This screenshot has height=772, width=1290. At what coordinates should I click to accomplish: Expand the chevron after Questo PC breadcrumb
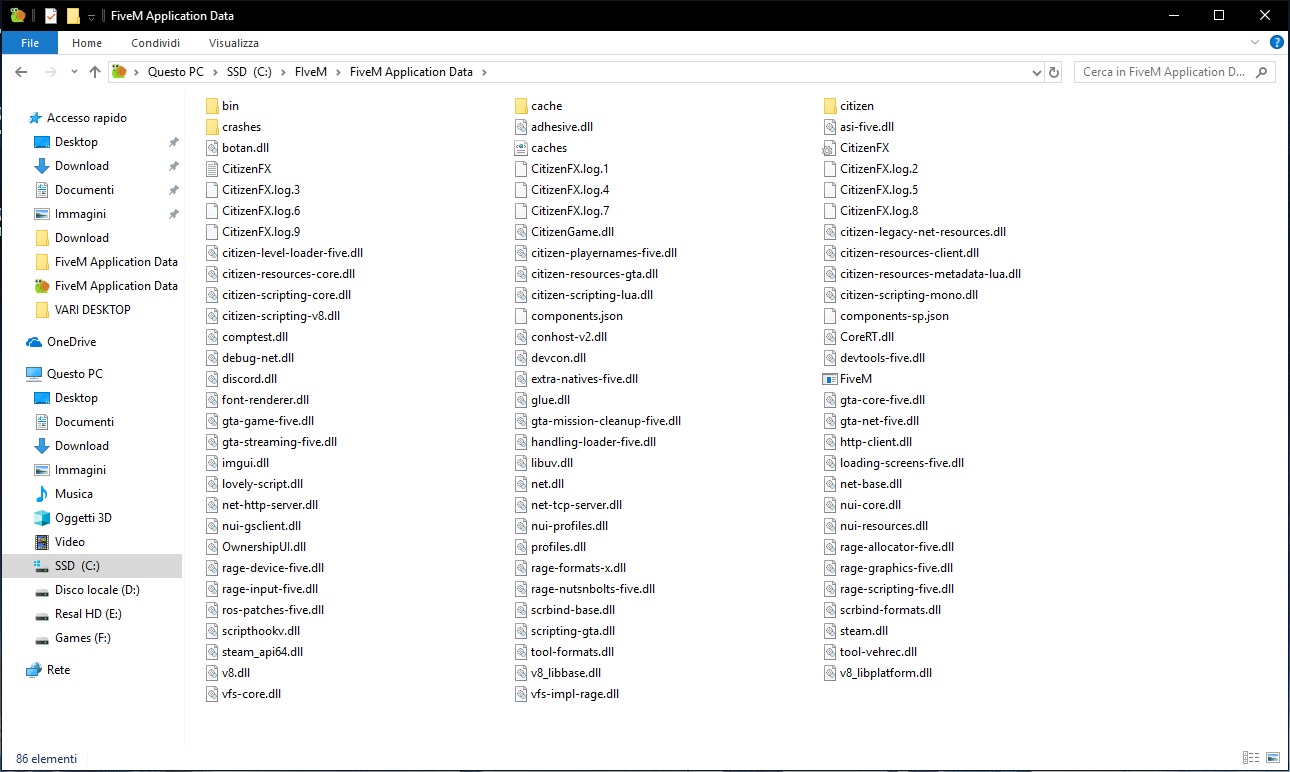click(214, 72)
